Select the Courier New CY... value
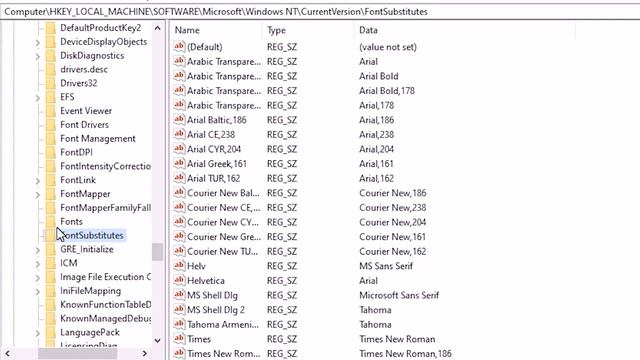The height and width of the screenshot is (360, 640). click(x=222, y=222)
